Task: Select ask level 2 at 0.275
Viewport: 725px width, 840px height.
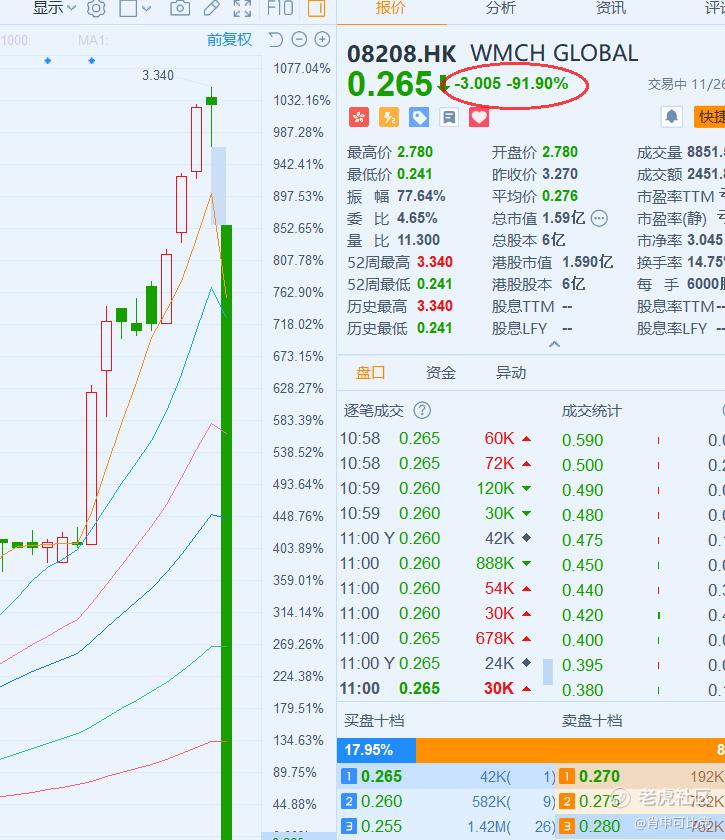Action: [x=641, y=801]
